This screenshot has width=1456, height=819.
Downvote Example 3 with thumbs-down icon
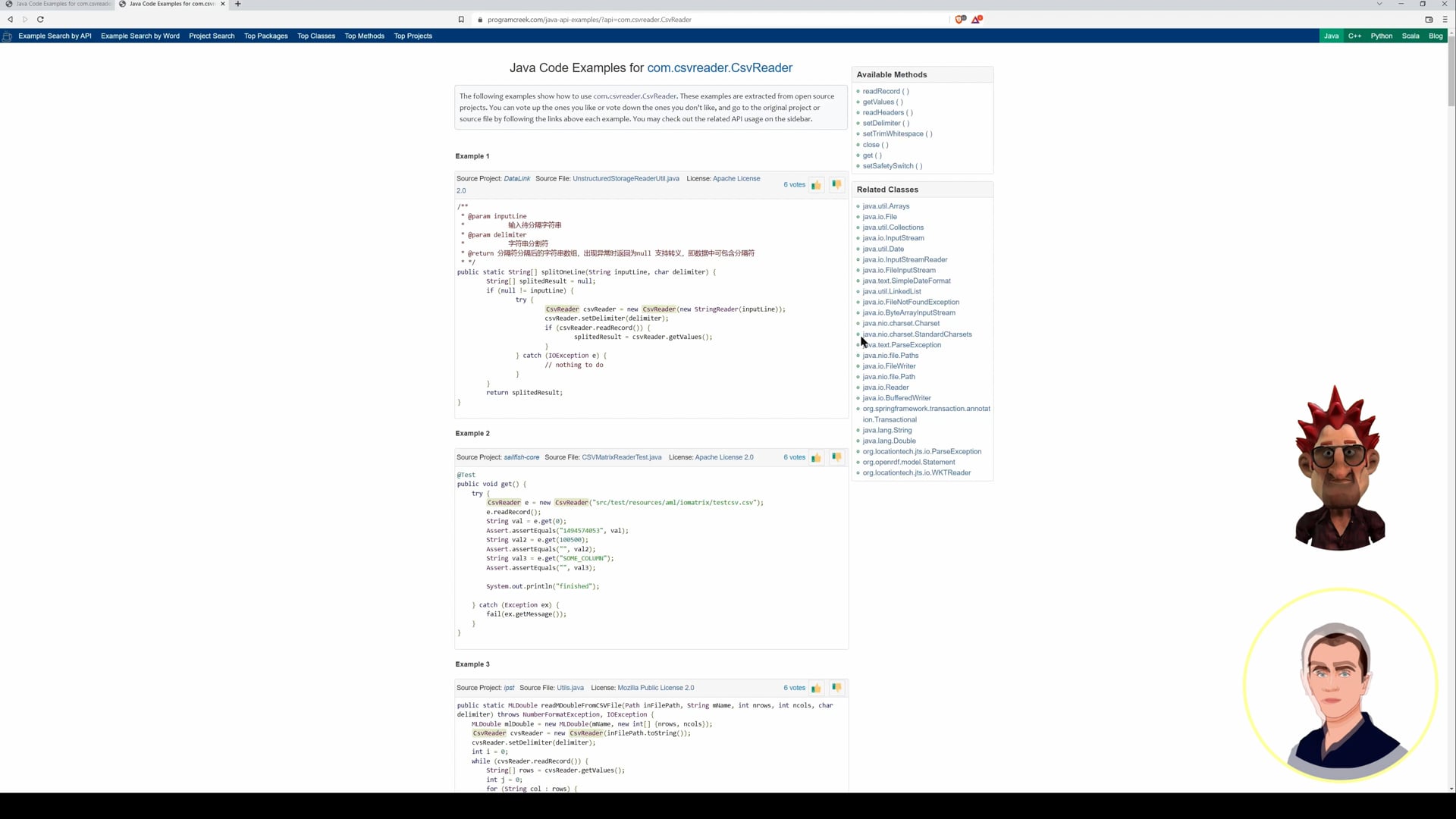tap(836, 688)
